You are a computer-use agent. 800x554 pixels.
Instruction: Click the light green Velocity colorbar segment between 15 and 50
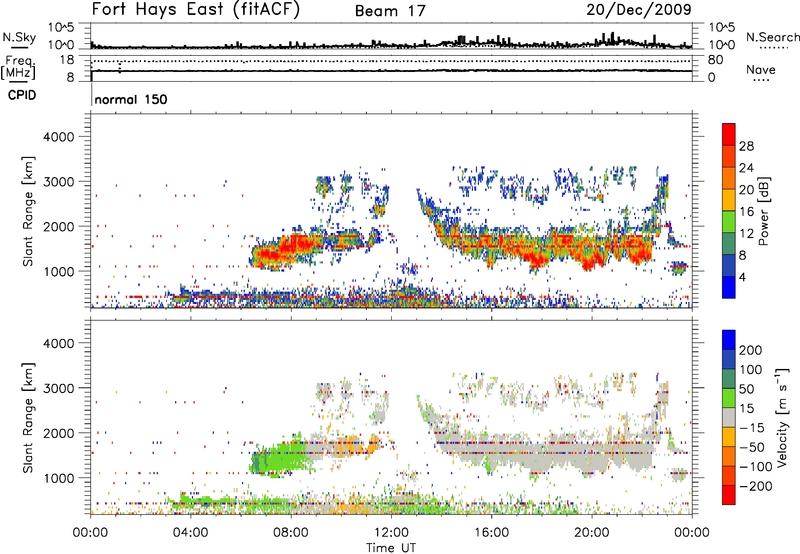[729, 398]
